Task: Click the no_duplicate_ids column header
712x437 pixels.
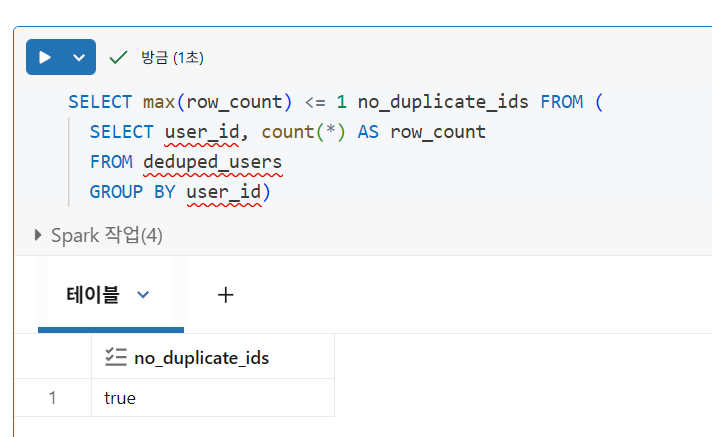Action: [213, 357]
